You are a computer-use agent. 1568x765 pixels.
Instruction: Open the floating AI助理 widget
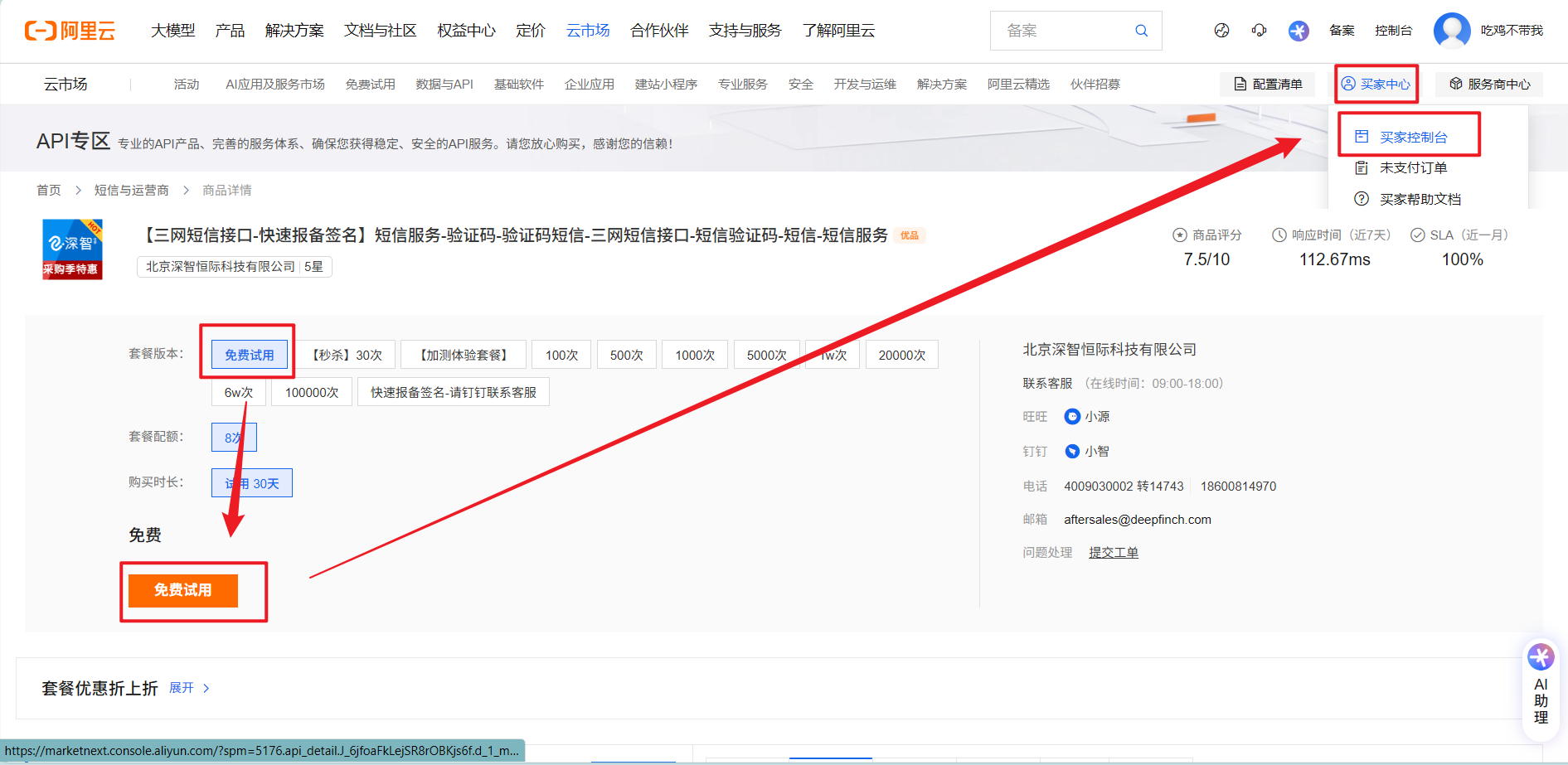tap(1541, 690)
